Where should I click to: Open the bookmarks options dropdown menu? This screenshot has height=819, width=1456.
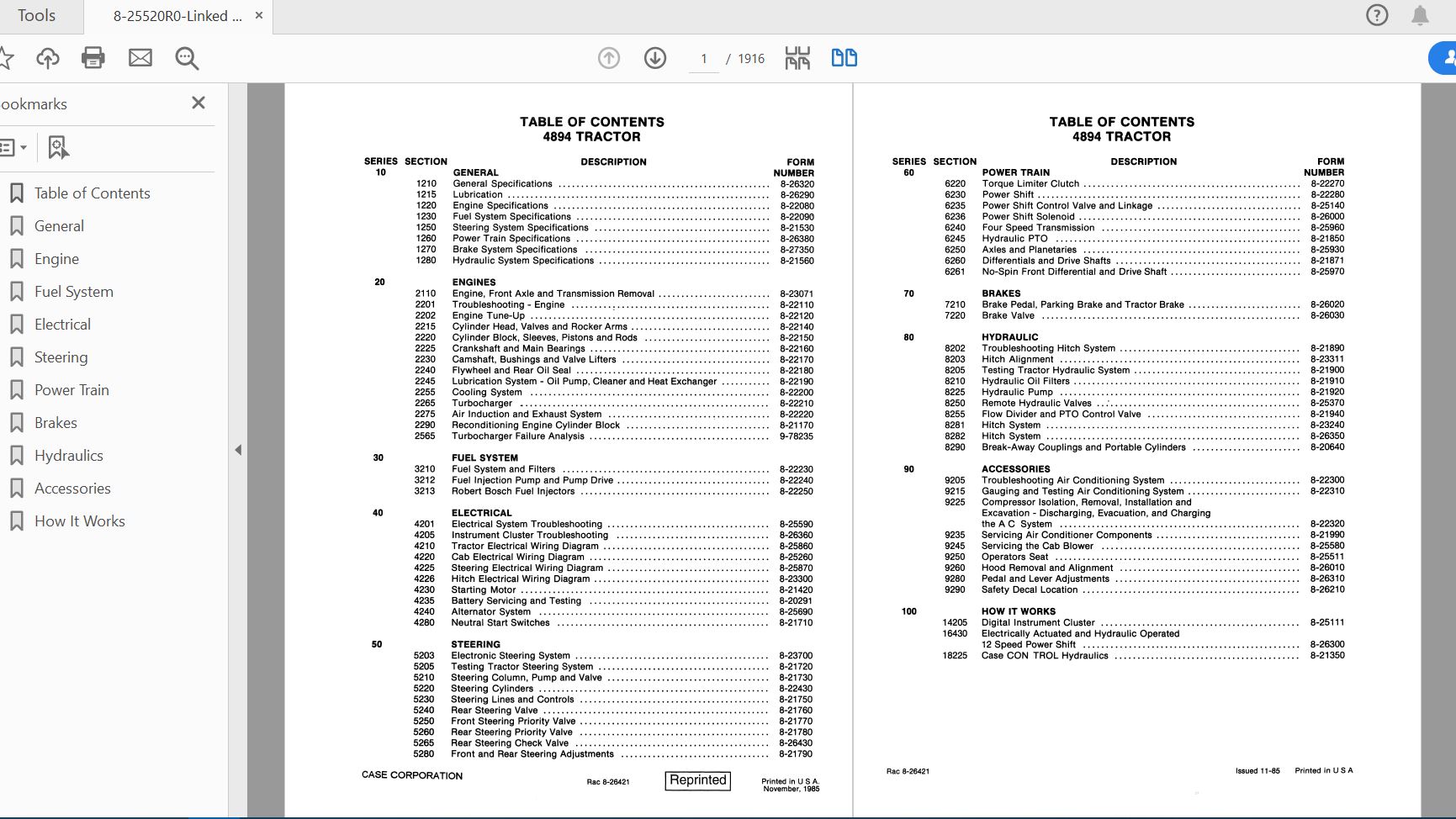coord(13,148)
